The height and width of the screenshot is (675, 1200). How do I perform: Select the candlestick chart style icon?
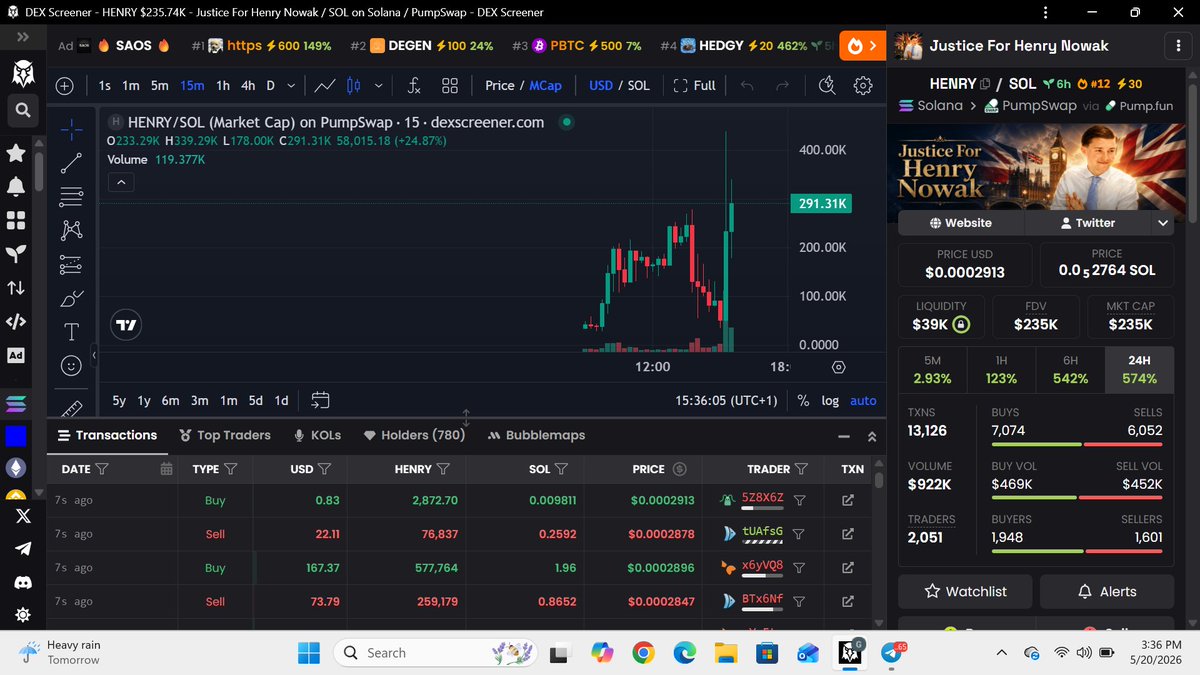(x=352, y=85)
